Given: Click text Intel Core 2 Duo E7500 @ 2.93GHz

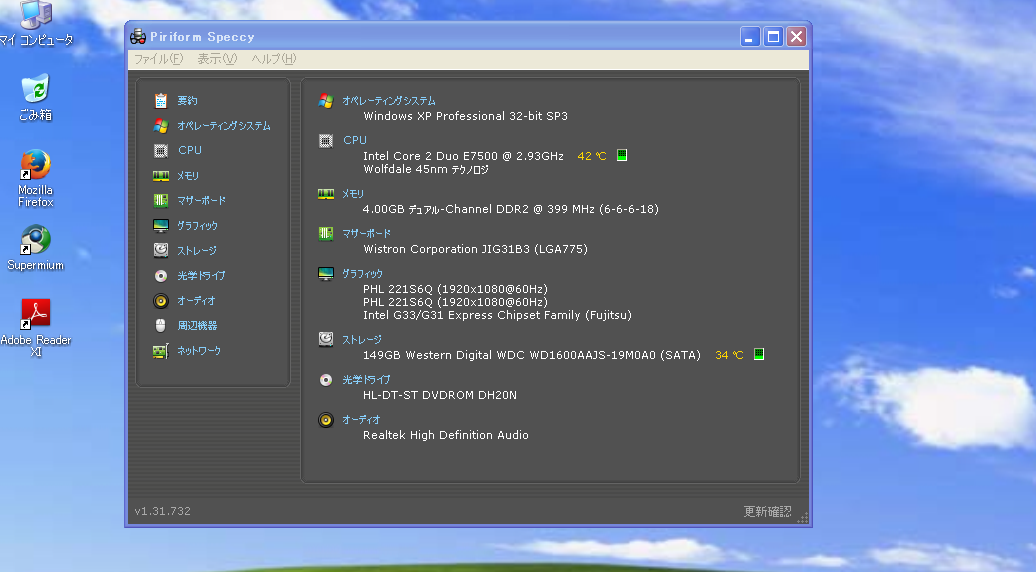Looking at the screenshot, I should pos(463,156).
